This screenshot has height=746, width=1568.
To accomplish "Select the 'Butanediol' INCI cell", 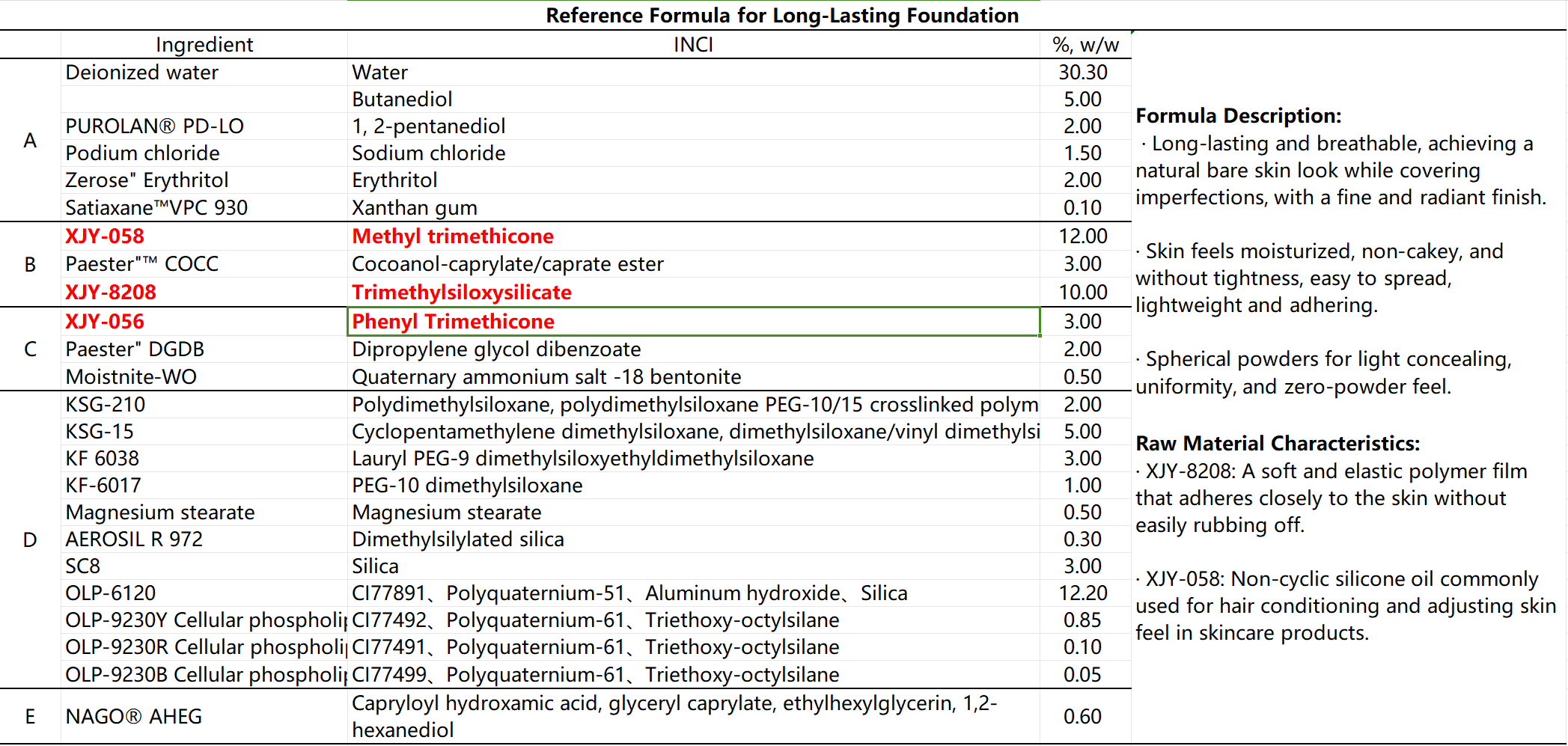I will [x=693, y=100].
